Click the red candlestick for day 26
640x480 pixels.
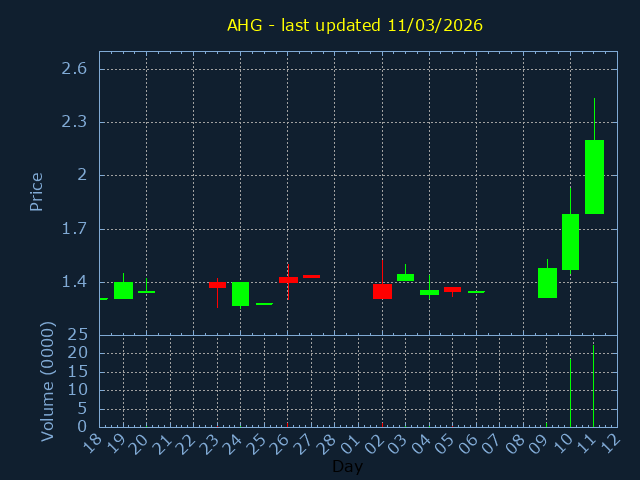[288, 280]
